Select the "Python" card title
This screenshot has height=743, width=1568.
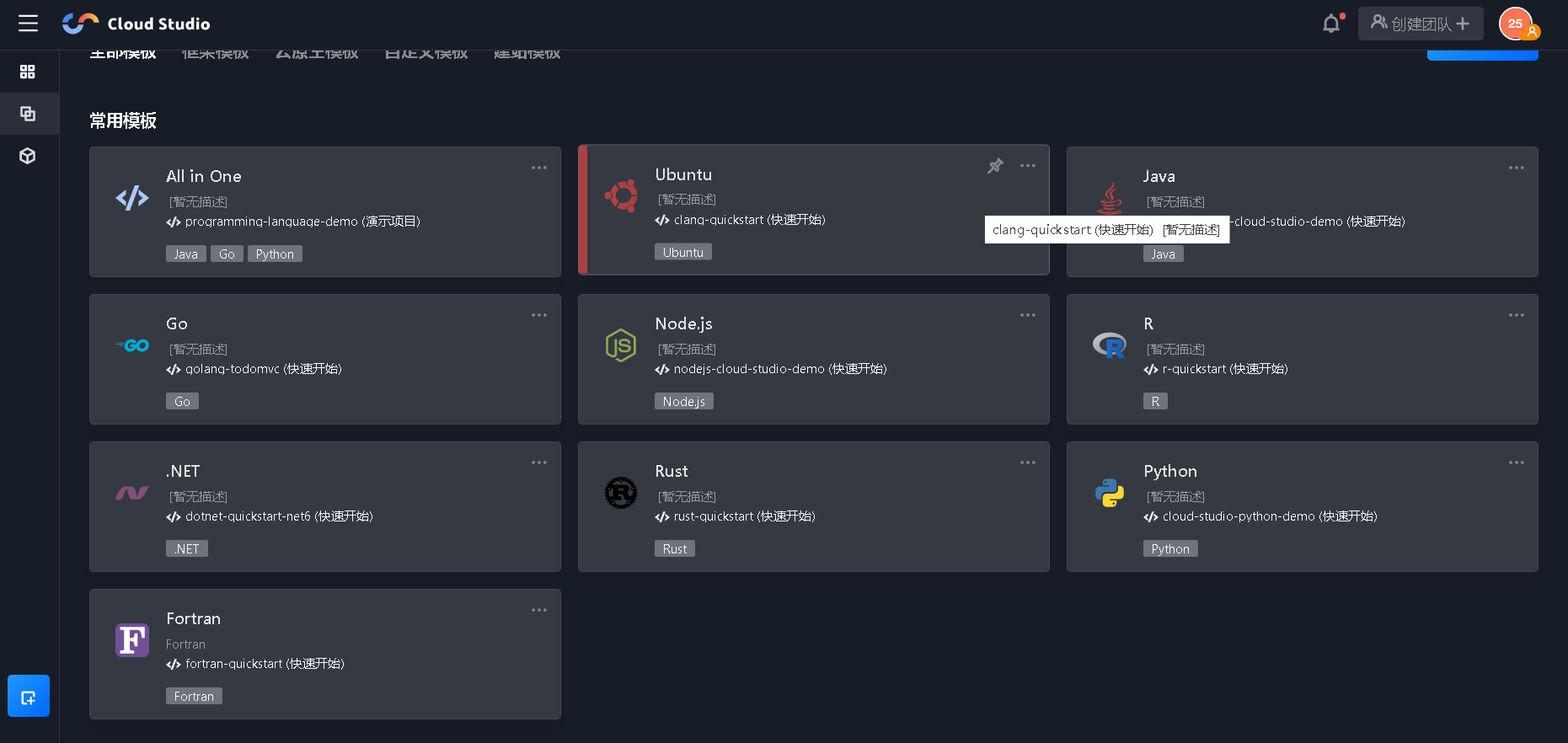pyautogui.click(x=1170, y=471)
